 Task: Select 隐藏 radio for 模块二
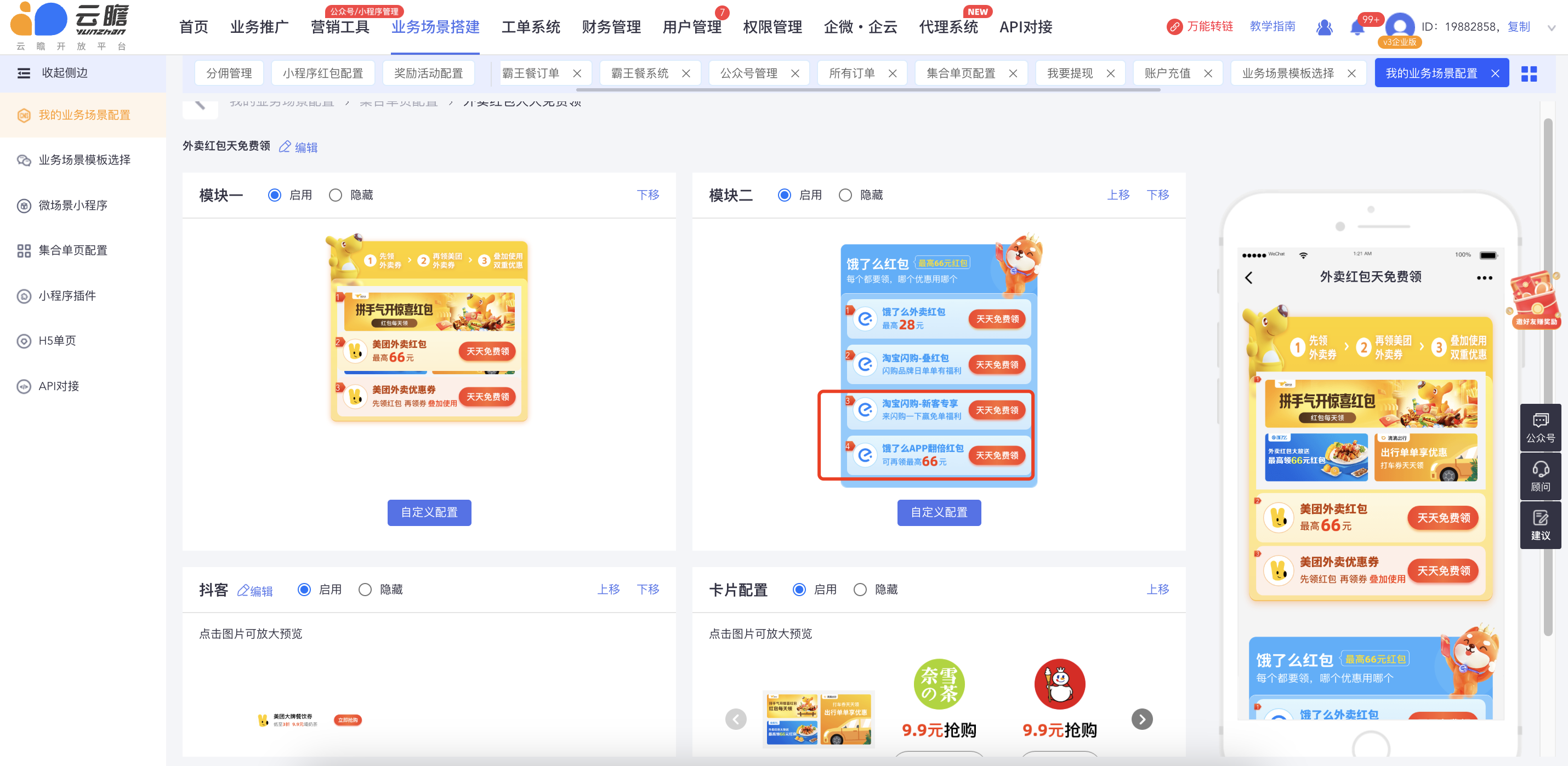point(845,195)
